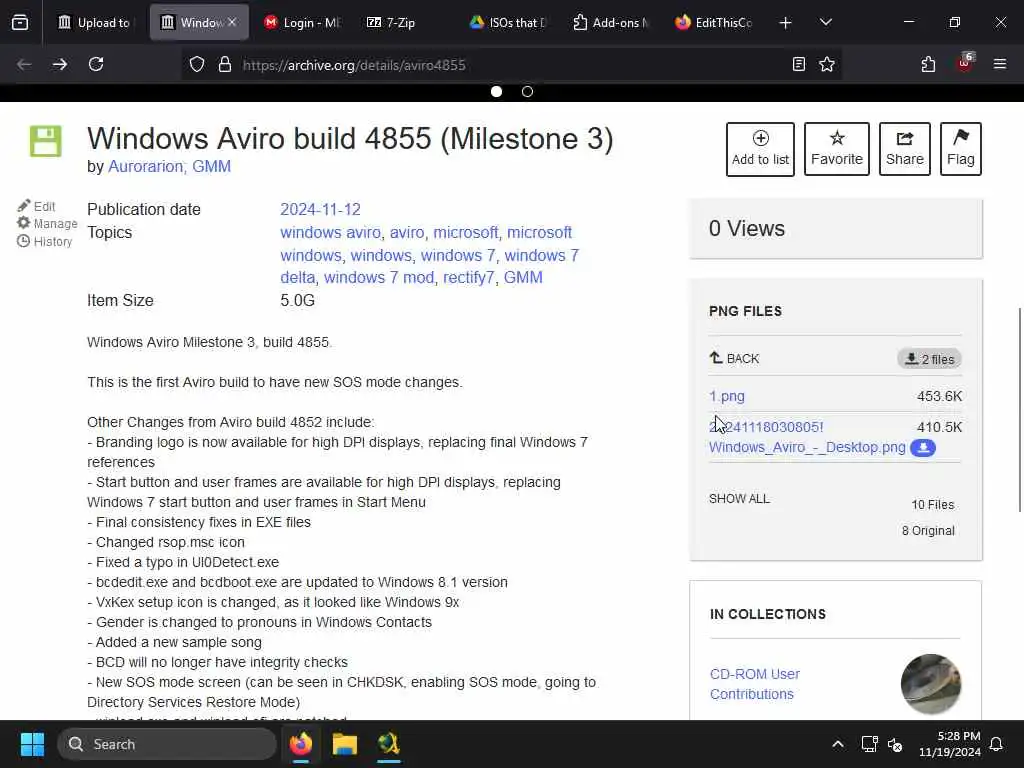Select the second carousel dot
1024x768 pixels.
(528, 91)
